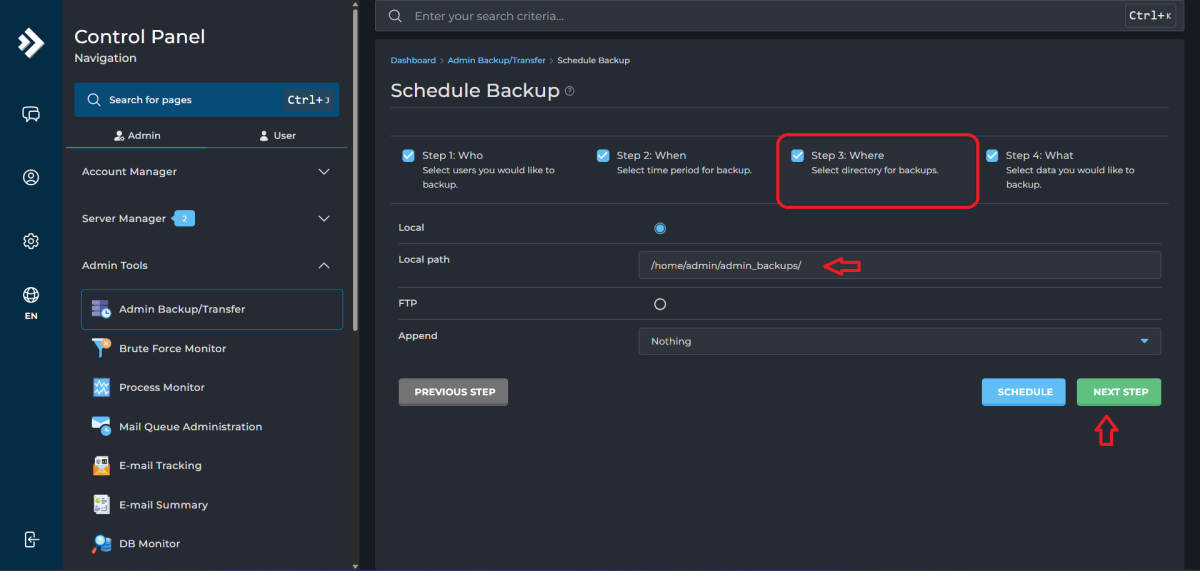Click the globe language icon
Image resolution: width=1200 pixels, height=571 pixels.
coord(31,295)
